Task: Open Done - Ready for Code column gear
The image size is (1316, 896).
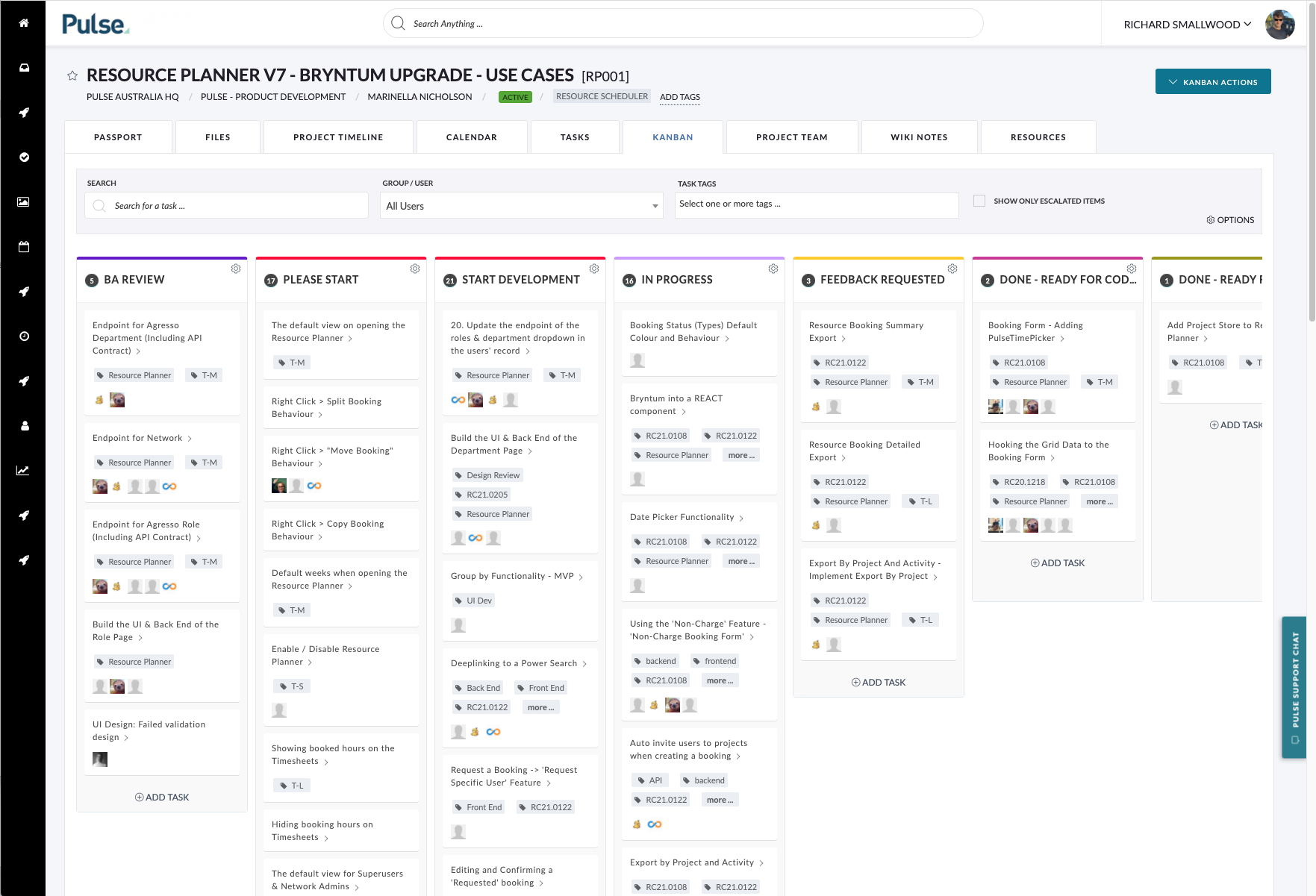Action: pyautogui.click(x=1132, y=269)
